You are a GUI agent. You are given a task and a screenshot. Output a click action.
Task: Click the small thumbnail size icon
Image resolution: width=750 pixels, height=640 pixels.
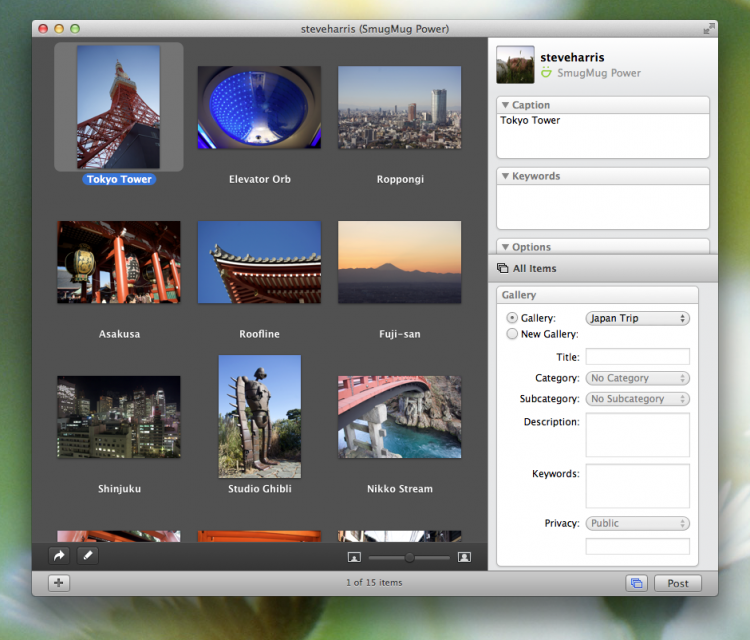coord(354,557)
